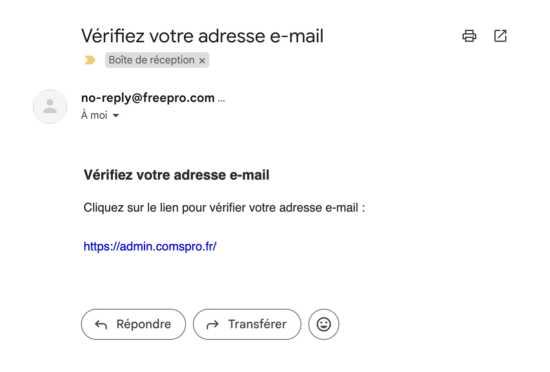Open the message in a new window
The width and height of the screenshot is (550, 372).
pyautogui.click(x=500, y=36)
